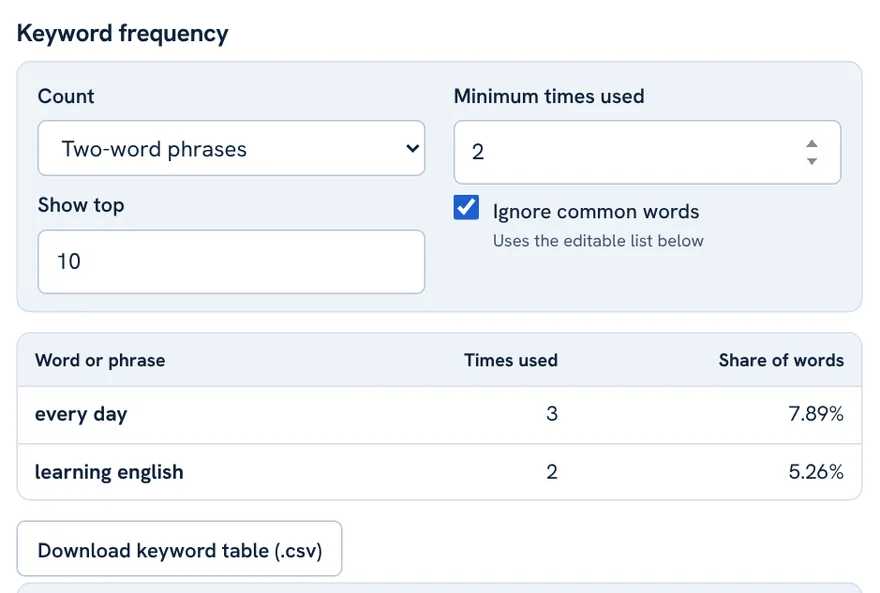Click the Keyword frequency heading

click(122, 34)
